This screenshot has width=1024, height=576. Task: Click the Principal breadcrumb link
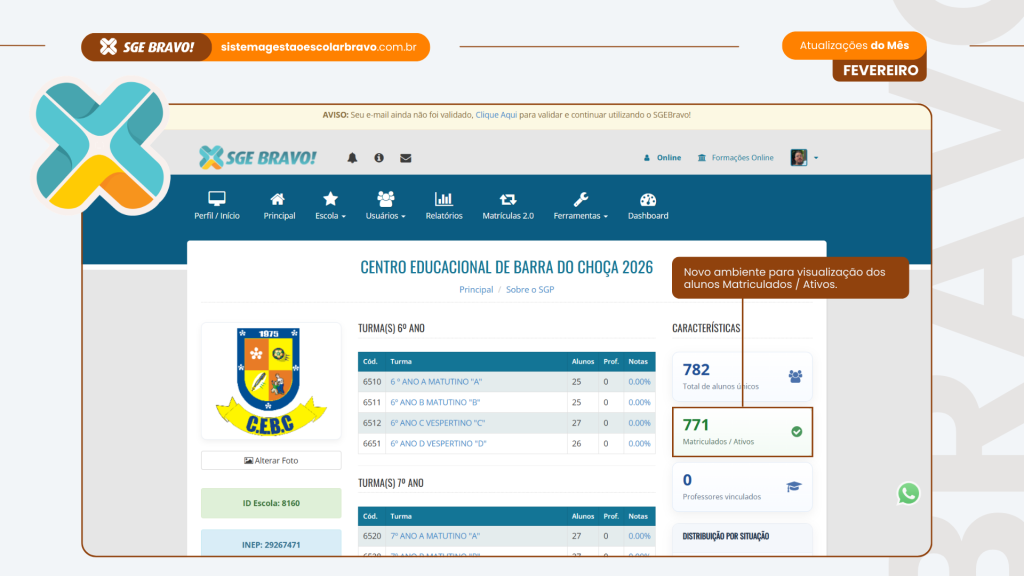click(476, 290)
